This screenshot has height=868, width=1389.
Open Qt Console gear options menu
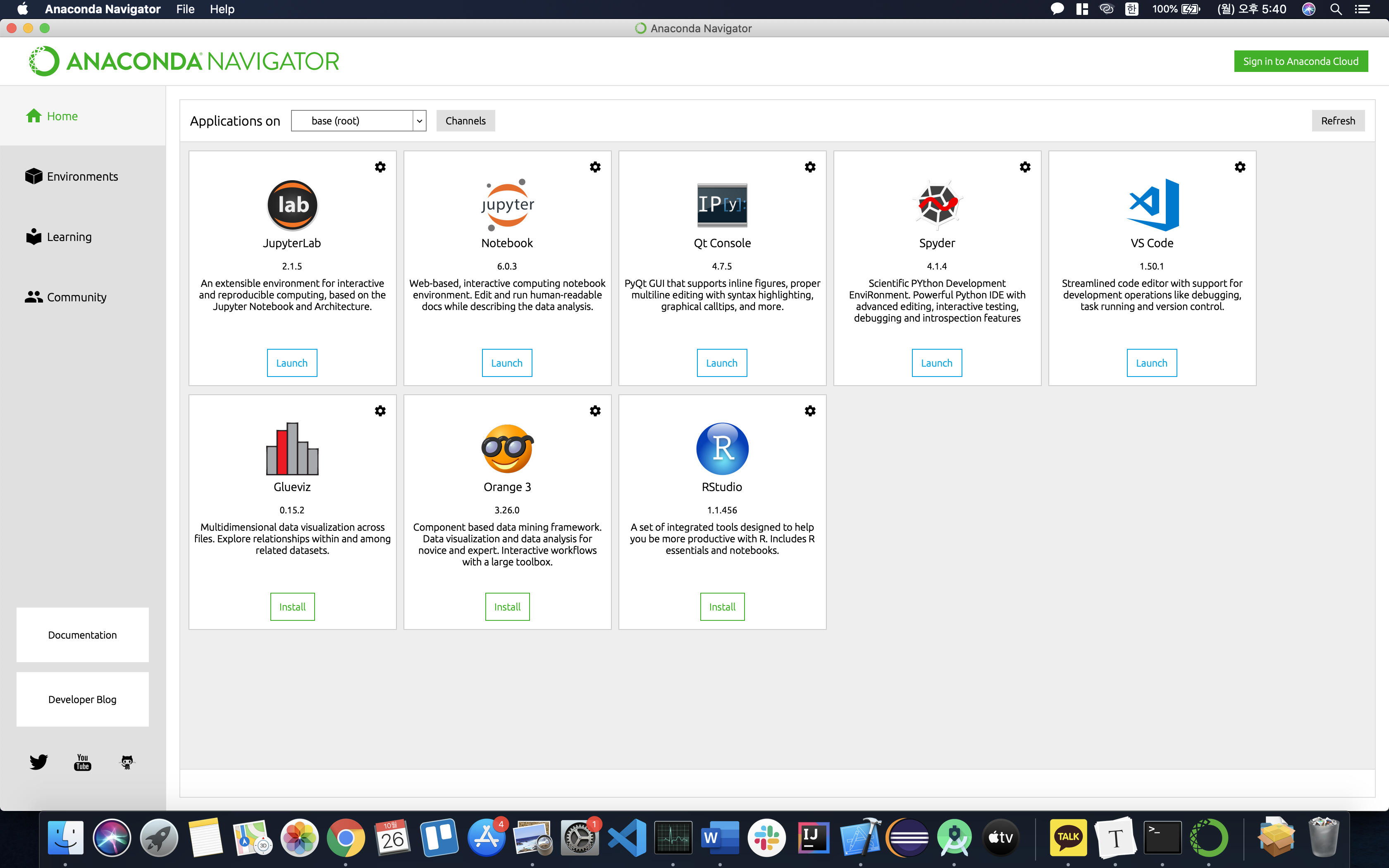point(810,167)
